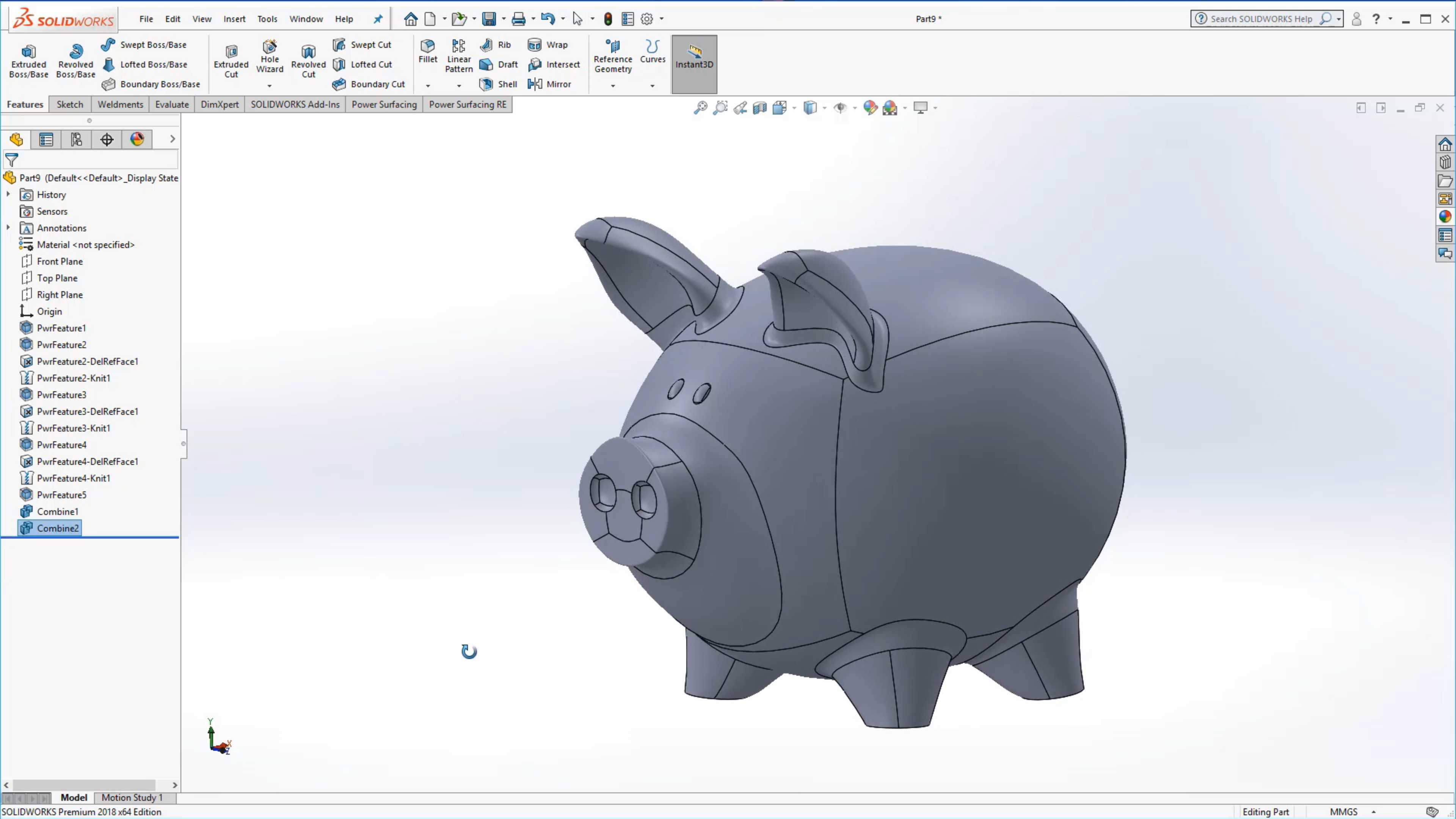Click the Undo icon
The height and width of the screenshot is (819, 1456).
pyautogui.click(x=547, y=19)
